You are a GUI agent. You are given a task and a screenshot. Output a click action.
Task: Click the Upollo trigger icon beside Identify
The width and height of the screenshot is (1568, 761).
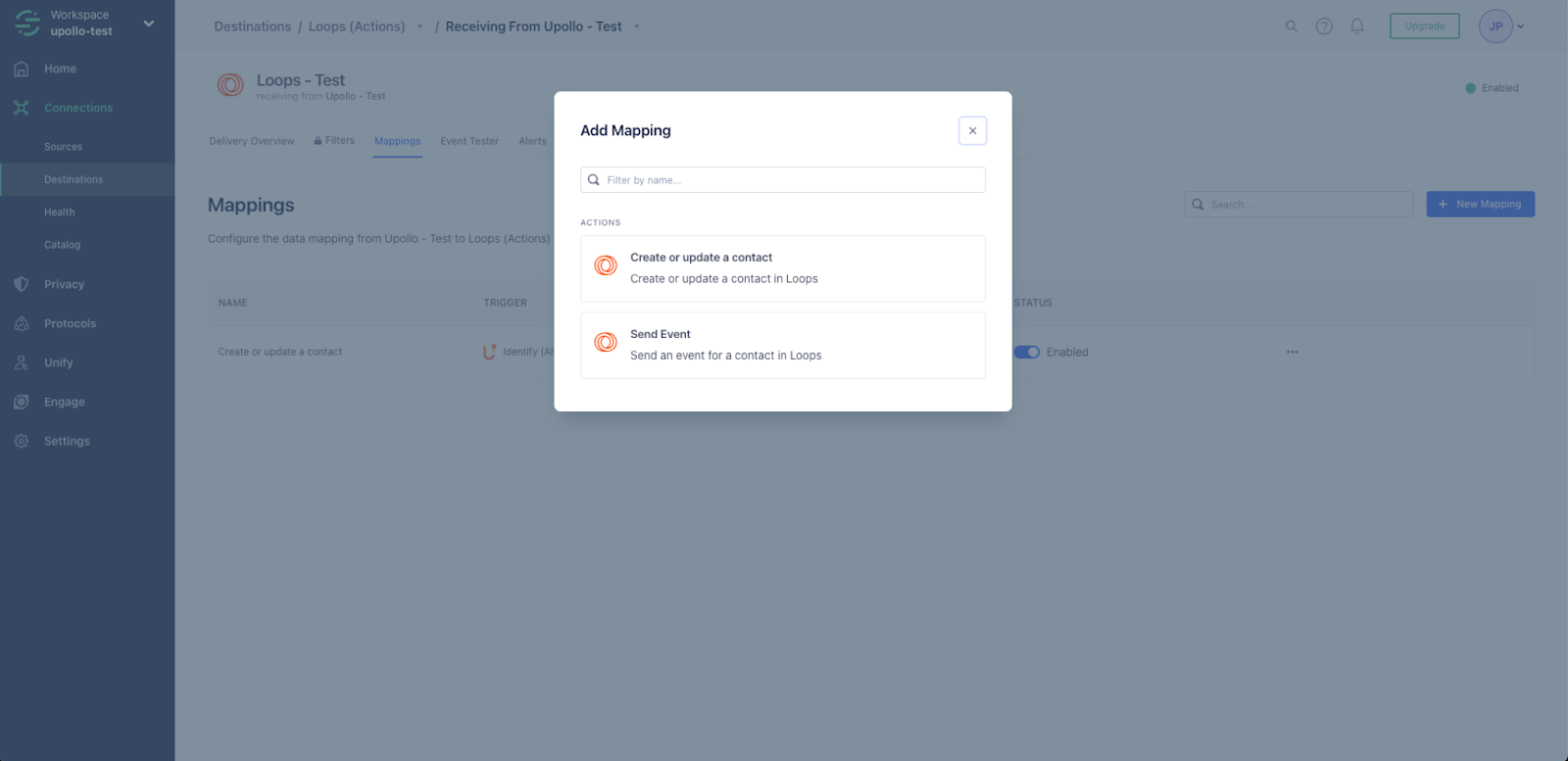coord(490,352)
